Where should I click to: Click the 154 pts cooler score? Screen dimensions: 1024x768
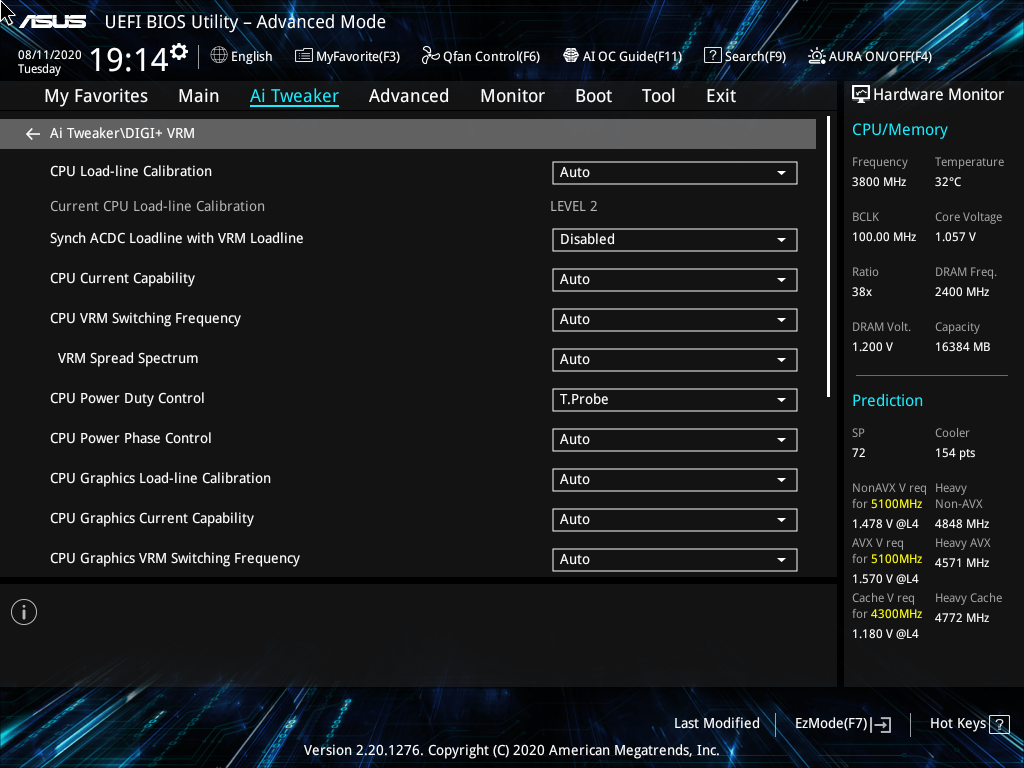pos(955,453)
